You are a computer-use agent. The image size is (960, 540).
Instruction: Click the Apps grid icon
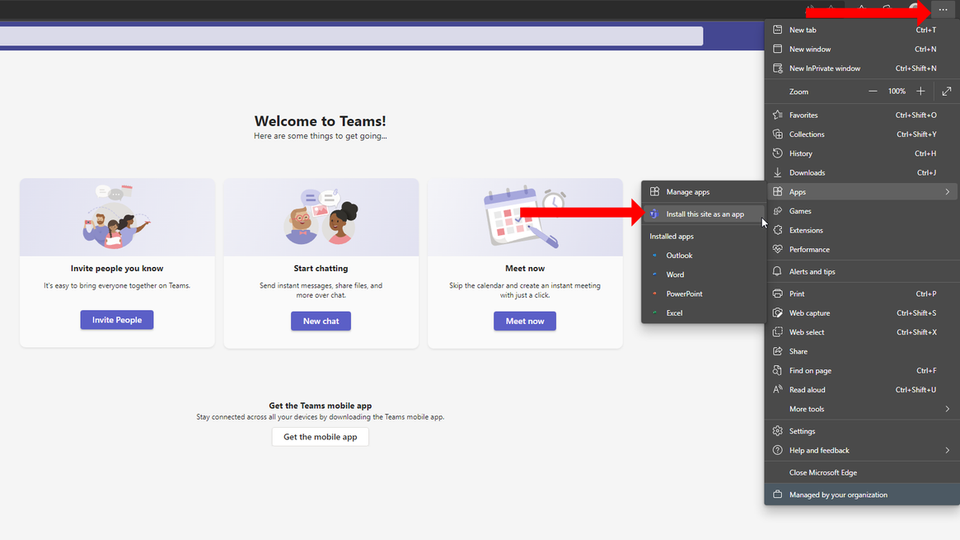(778, 192)
